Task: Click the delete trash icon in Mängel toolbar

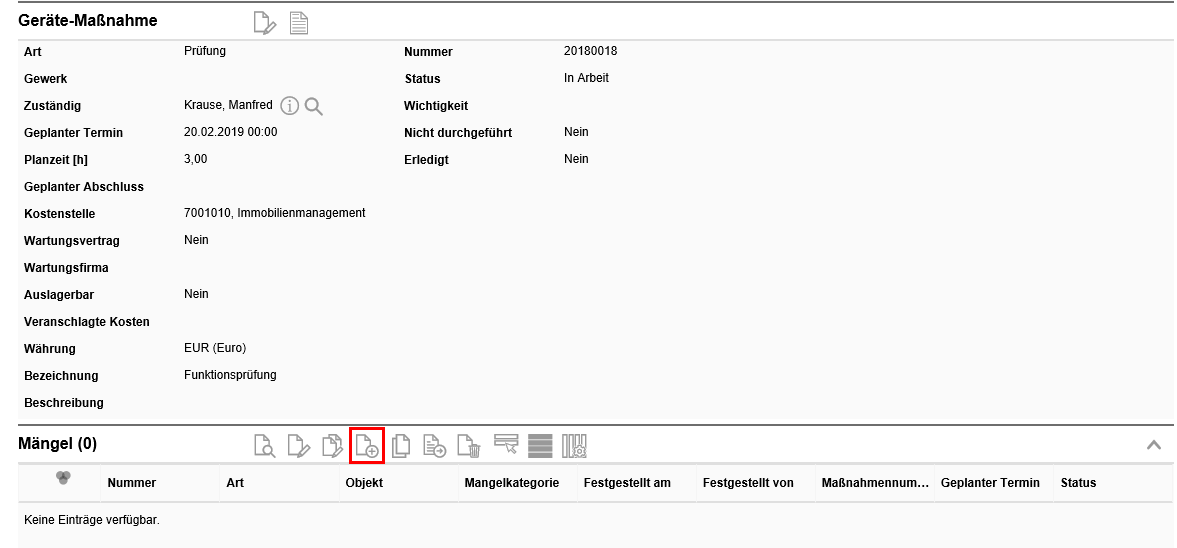Action: click(469, 446)
